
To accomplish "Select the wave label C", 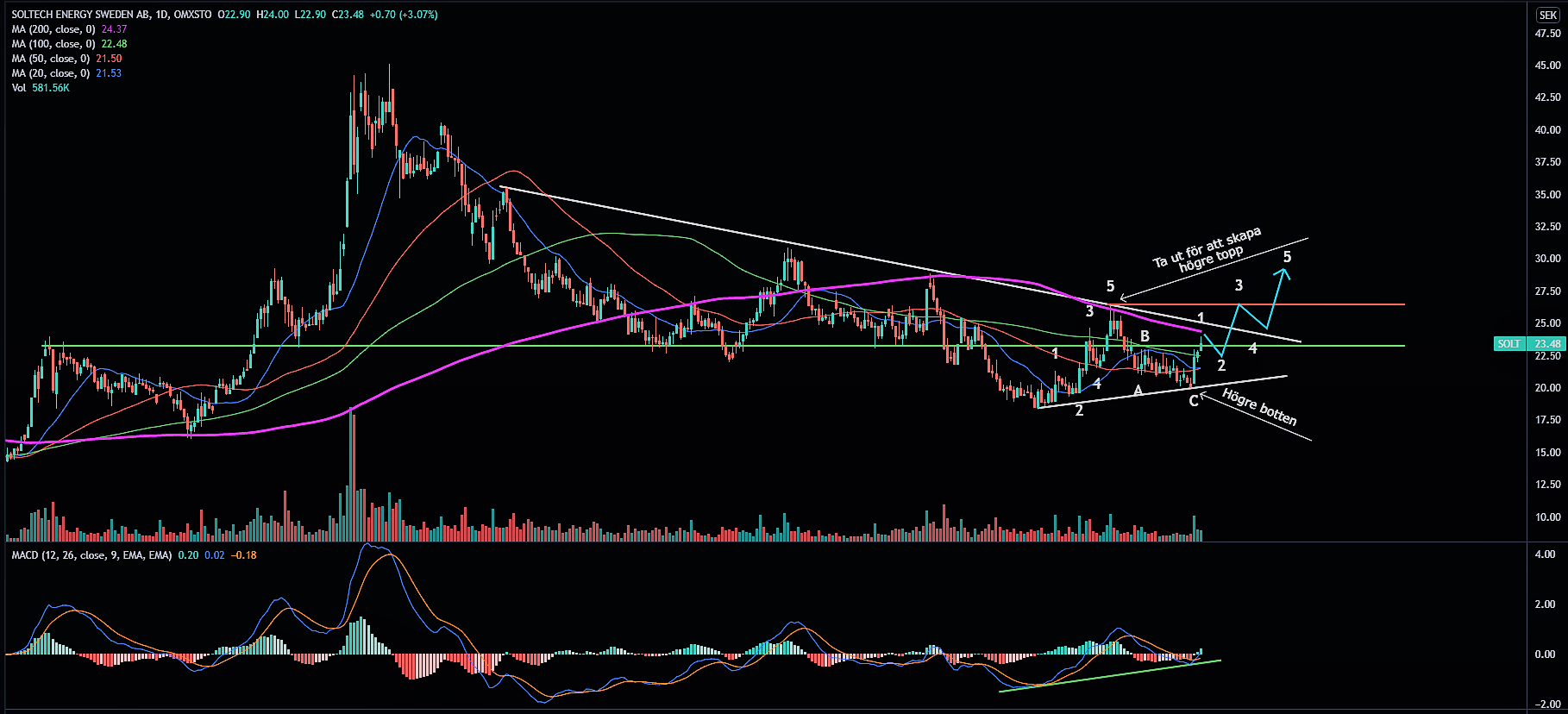I will coord(1194,400).
